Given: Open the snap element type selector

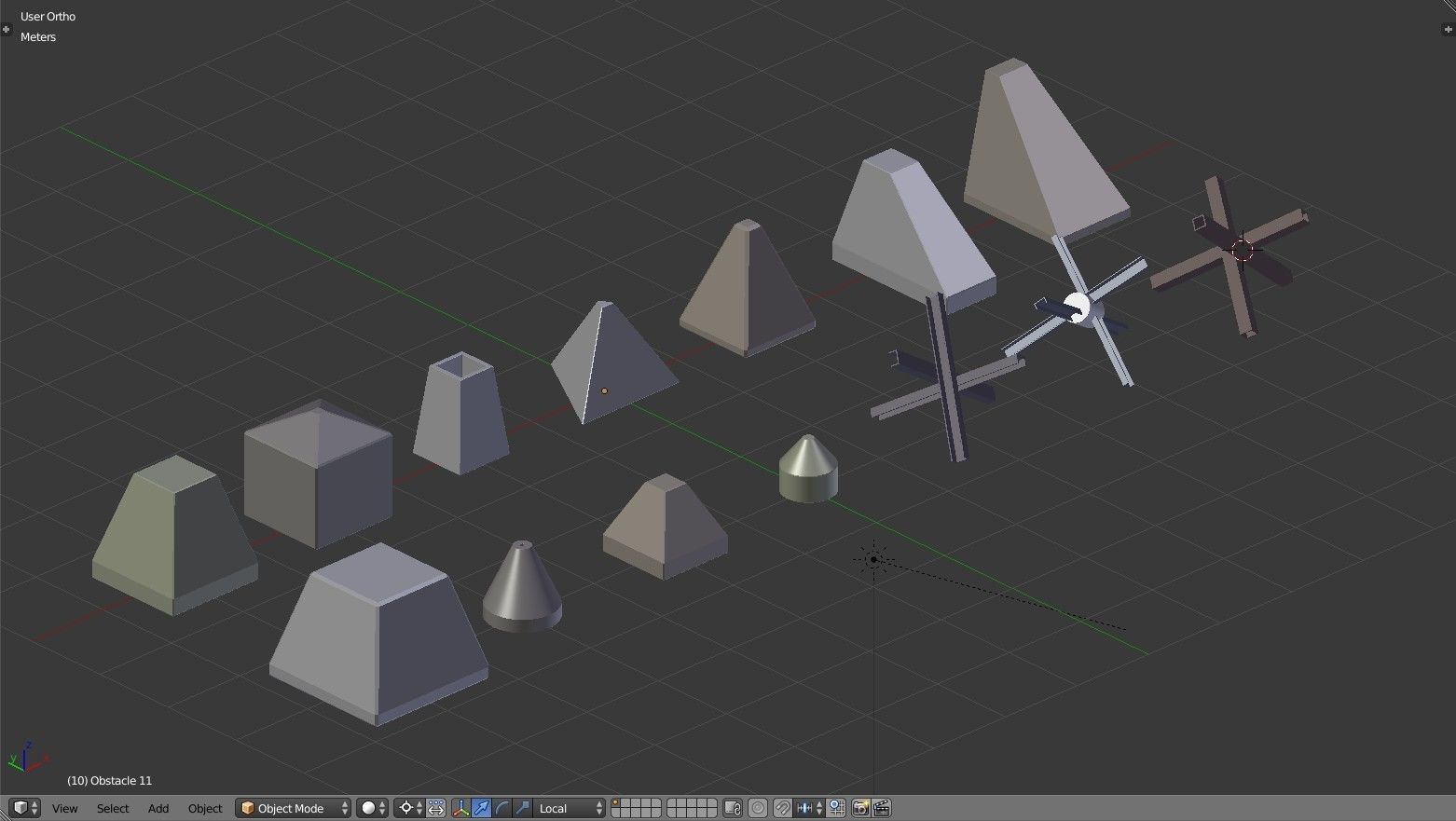Looking at the screenshot, I should tap(809, 808).
